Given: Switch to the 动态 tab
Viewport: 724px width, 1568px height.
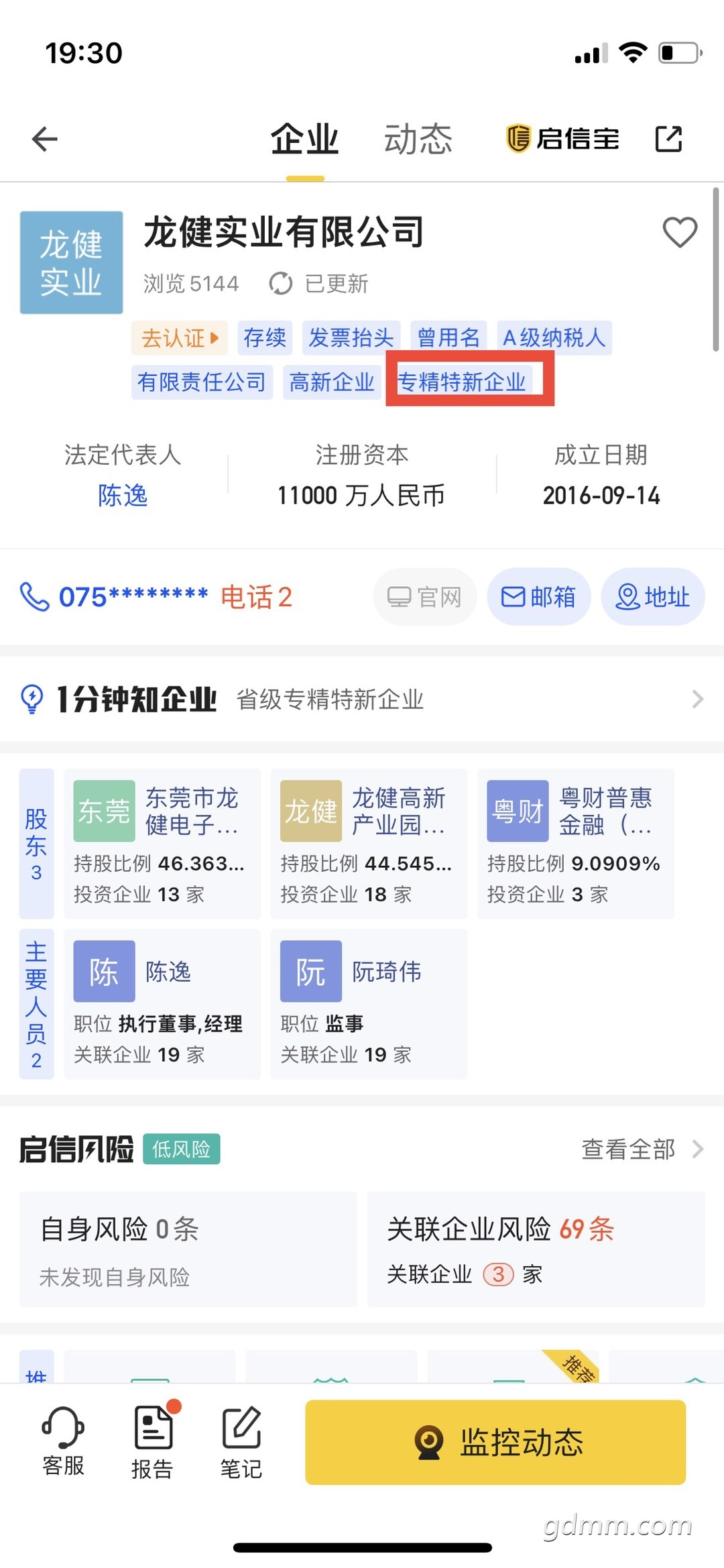Looking at the screenshot, I should coord(418,139).
